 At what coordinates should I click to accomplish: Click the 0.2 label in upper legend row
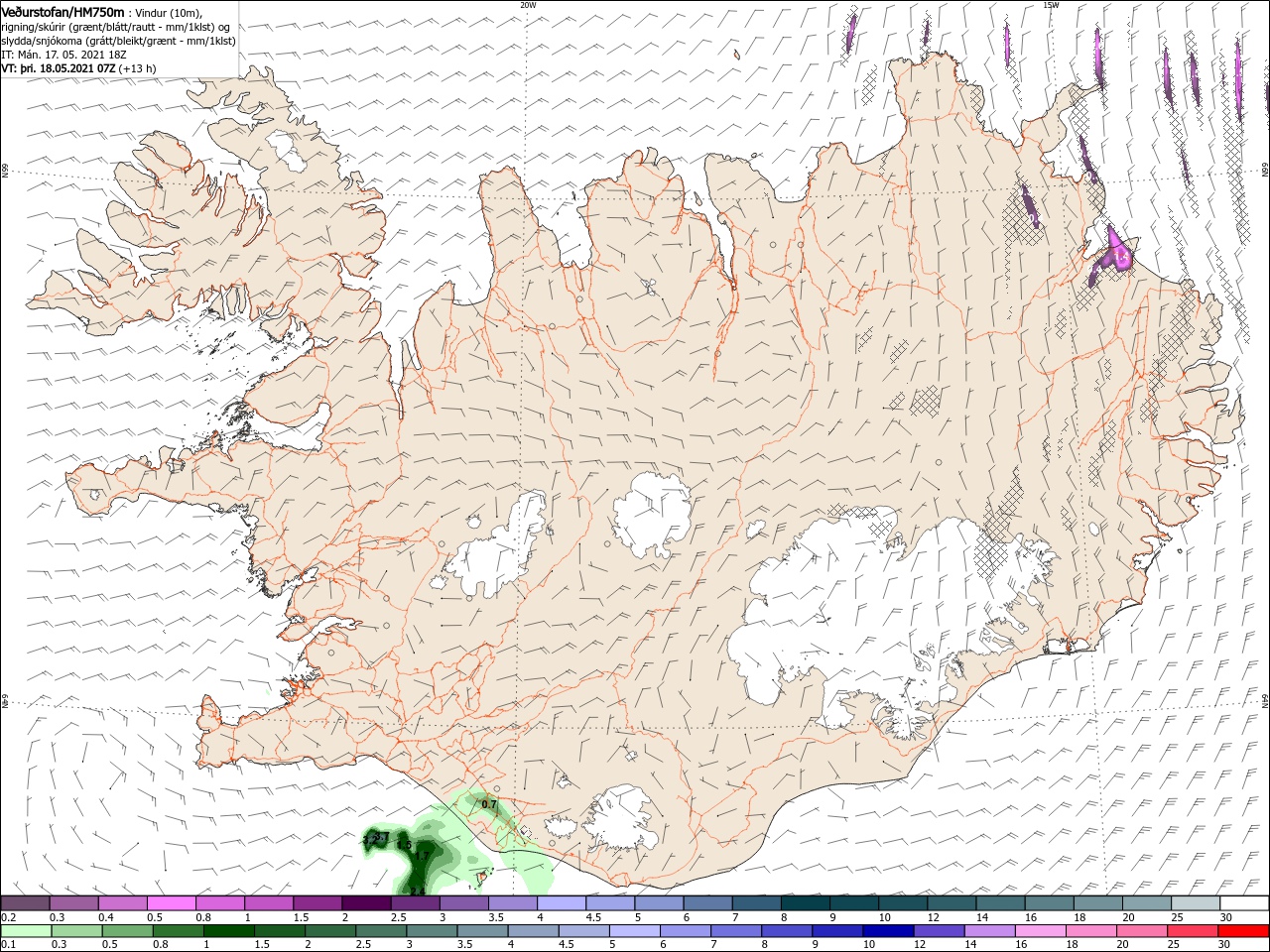click(6, 917)
